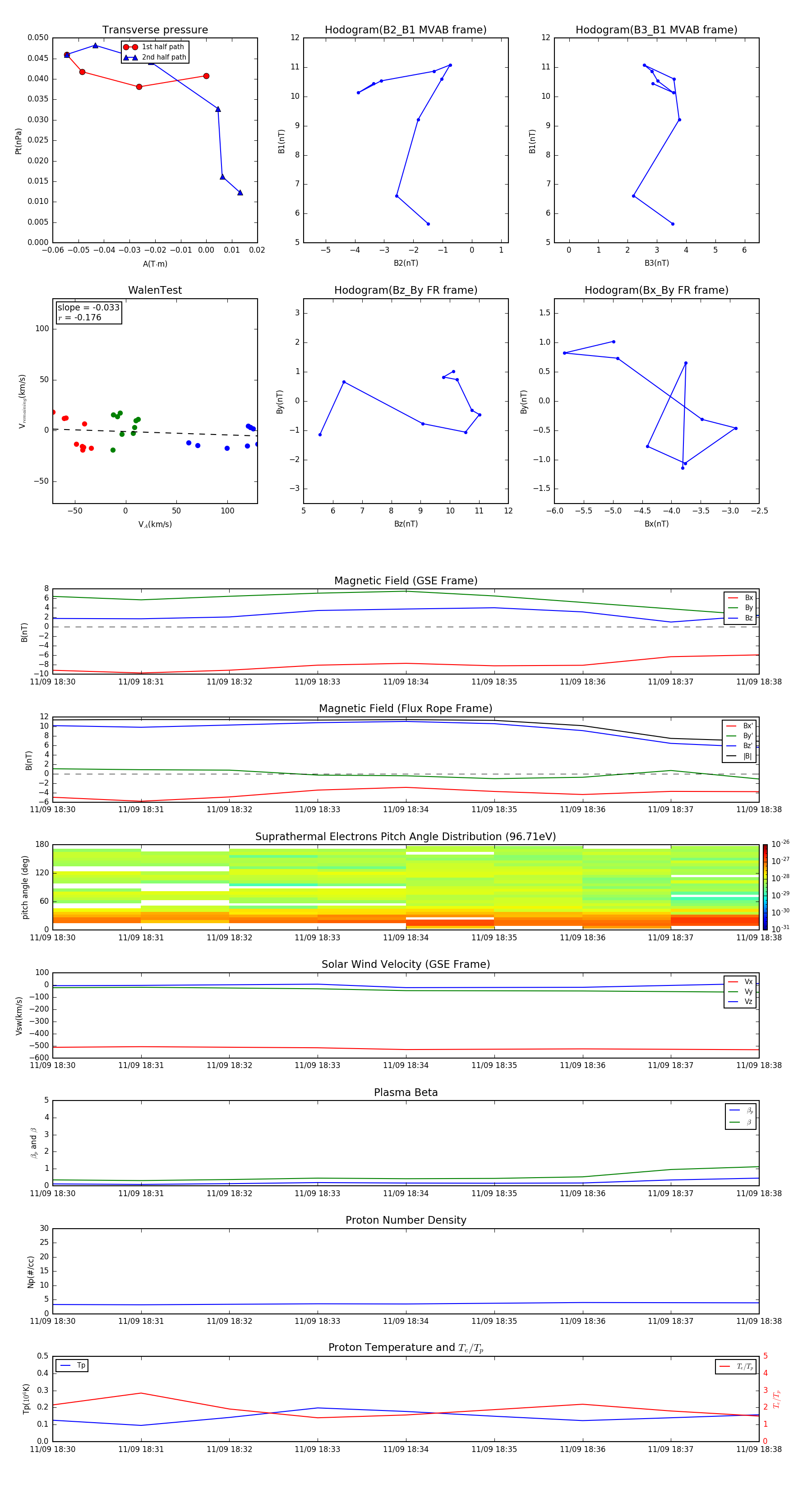Select "Vz" in the solar wind velocity legend
Image resolution: width=812 pixels, height=1489 pixels.
pyautogui.click(x=741, y=1002)
